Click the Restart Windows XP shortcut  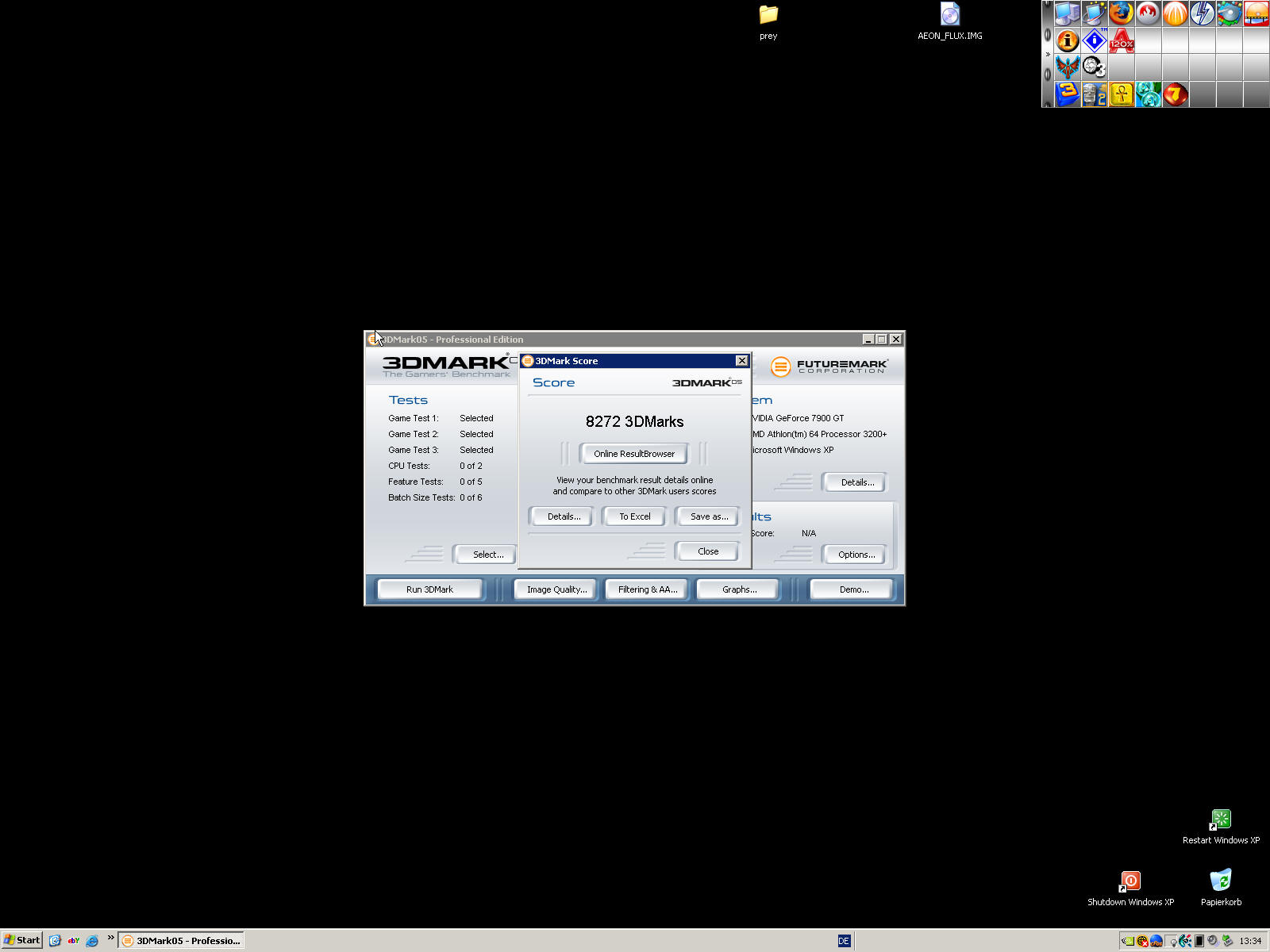pyautogui.click(x=1221, y=827)
